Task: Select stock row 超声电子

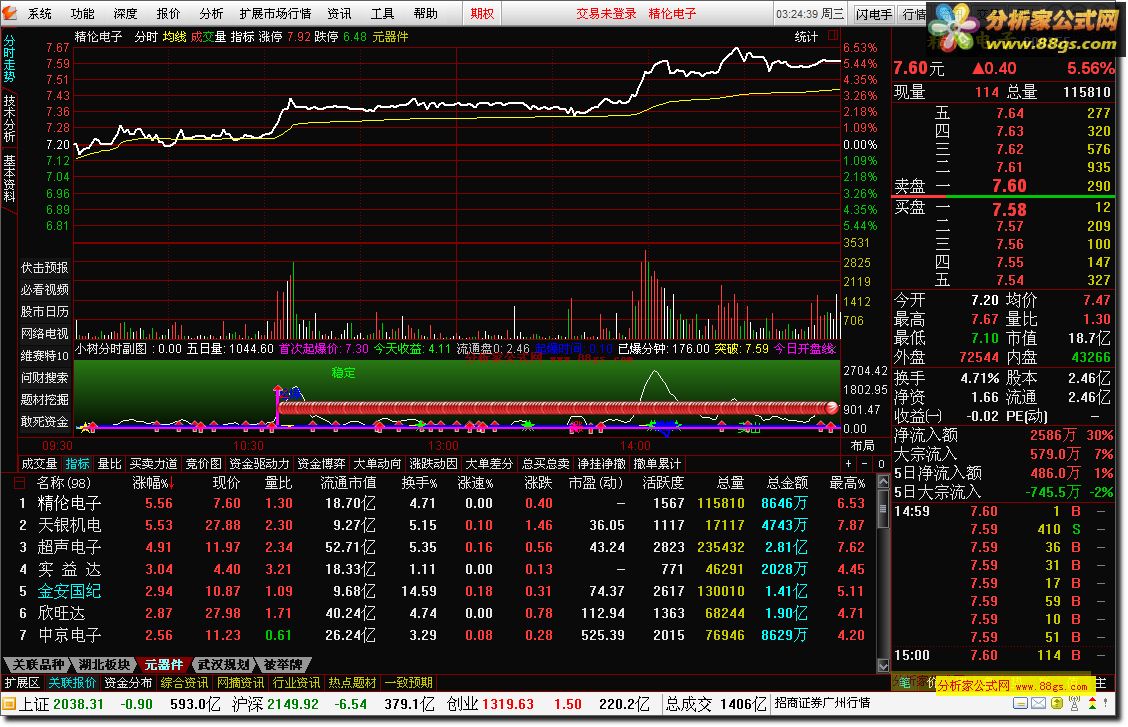Action: 439,547
